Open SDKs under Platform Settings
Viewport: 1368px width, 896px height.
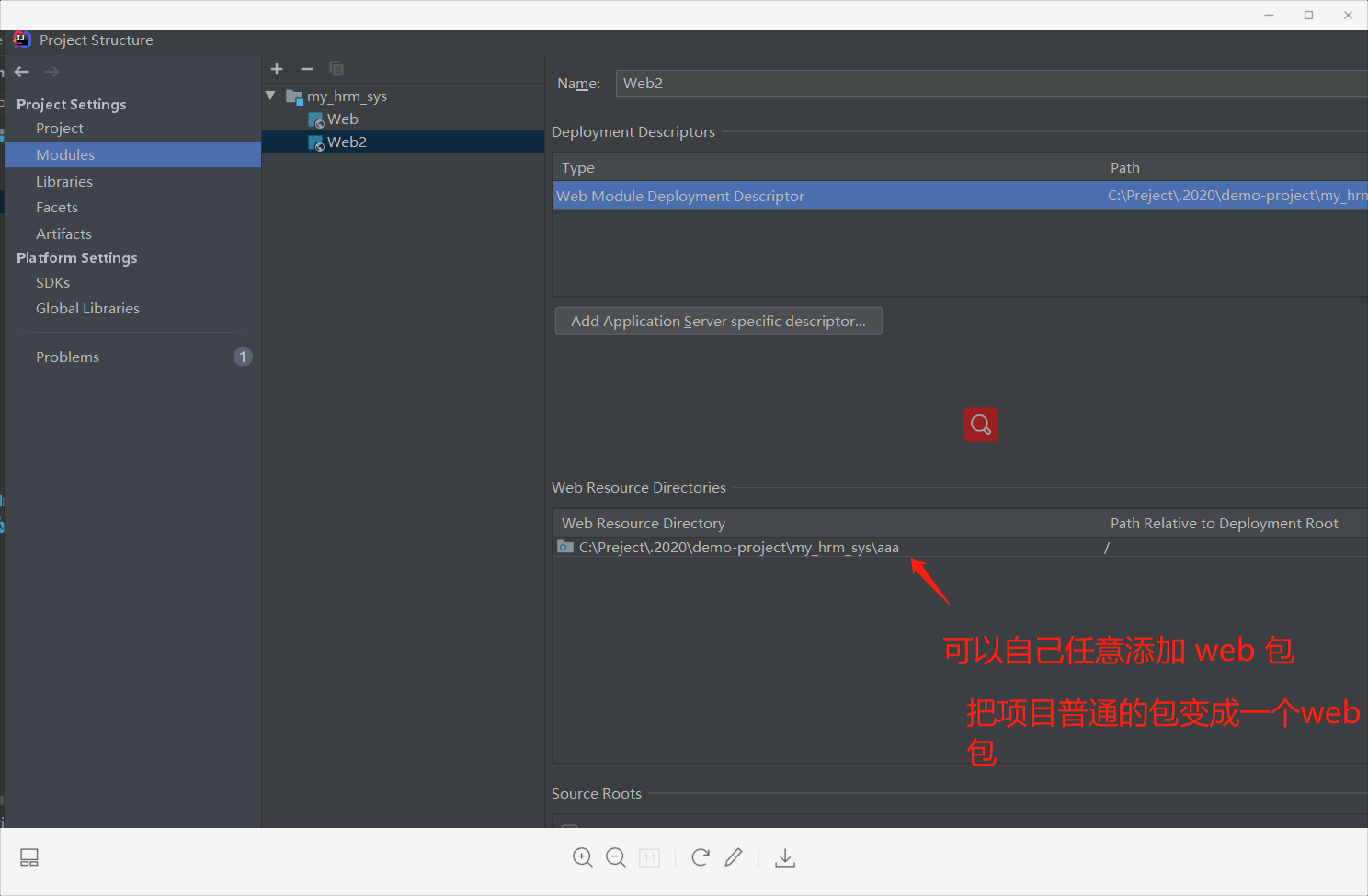coord(52,282)
